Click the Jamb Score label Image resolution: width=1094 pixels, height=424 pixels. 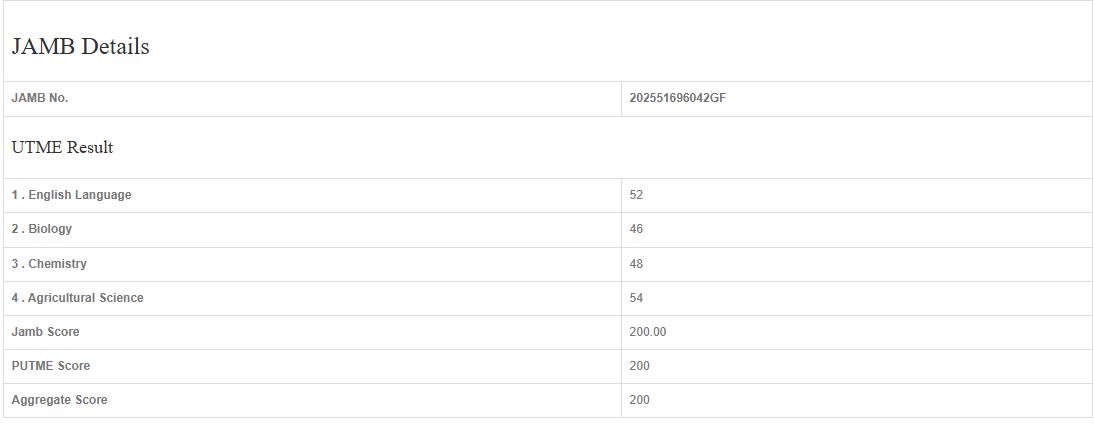(45, 332)
